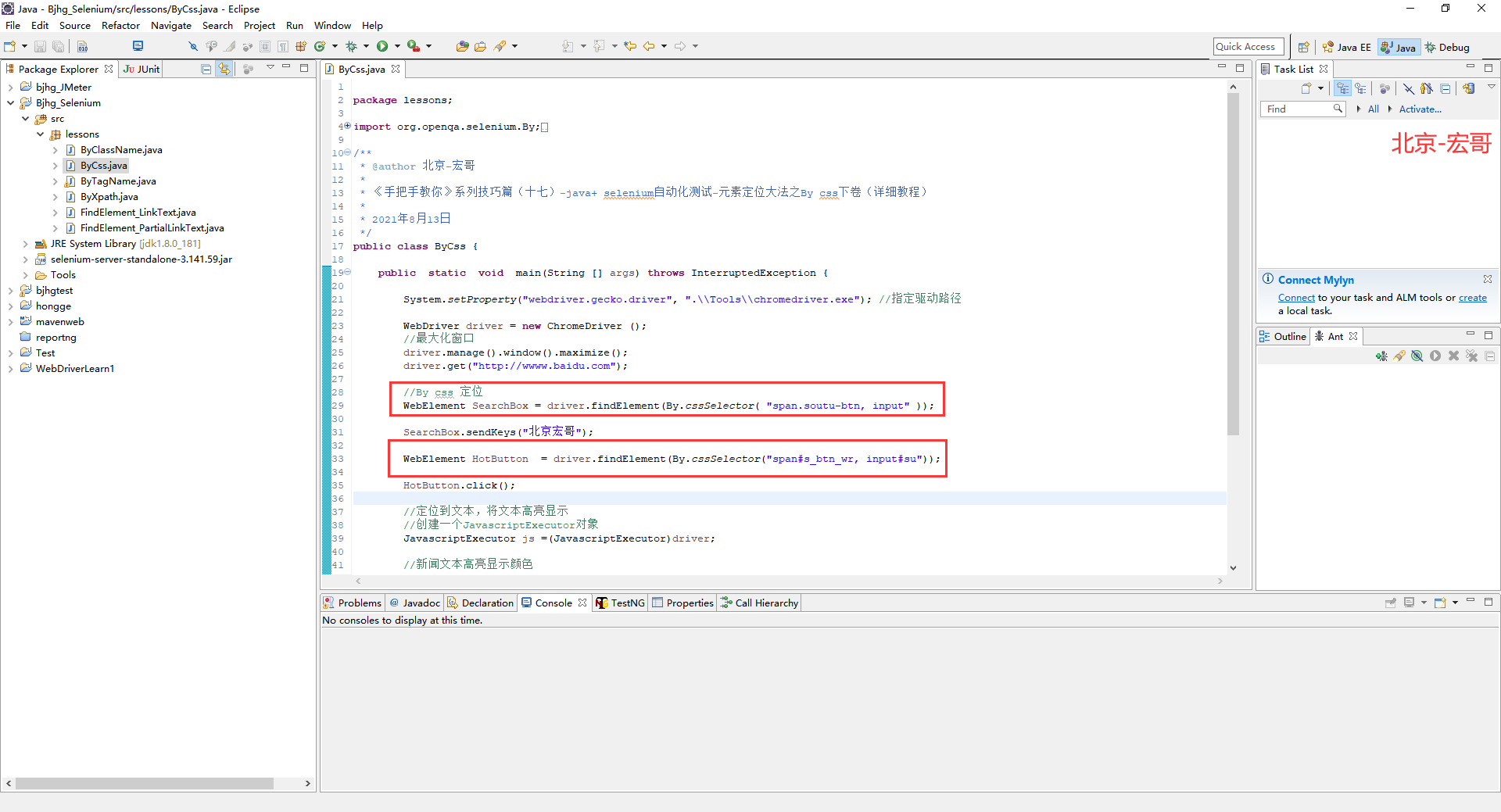Screen dimensions: 1501x812
Task: Click the editor scroll down arrow
Action: pos(1233,568)
